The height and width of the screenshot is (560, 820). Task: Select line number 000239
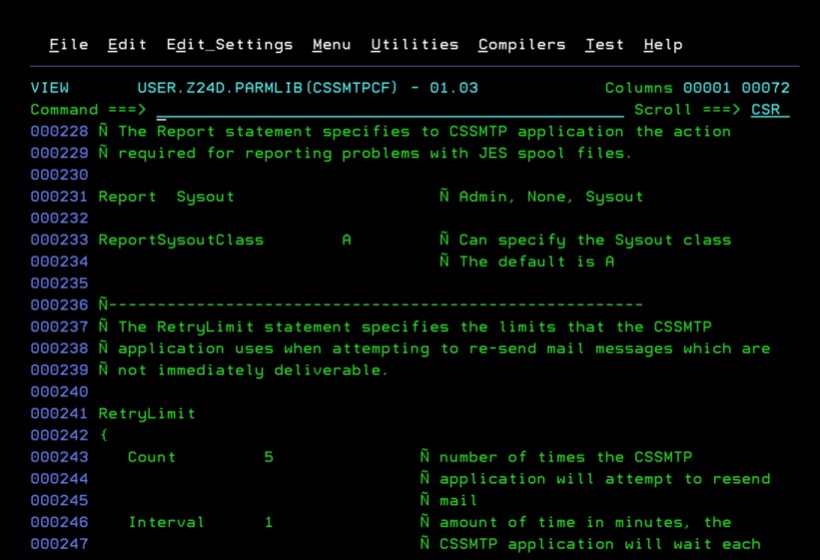[x=59, y=370]
